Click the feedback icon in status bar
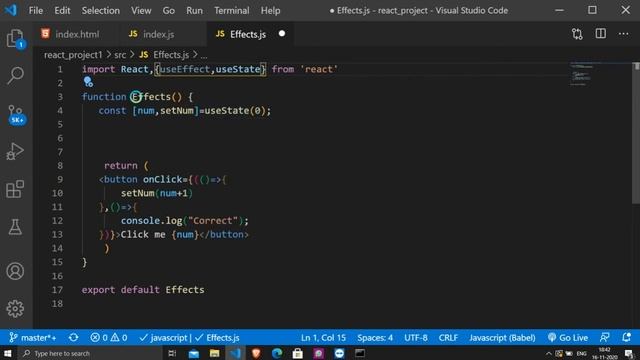The height and width of the screenshot is (360, 640). click(x=605, y=338)
